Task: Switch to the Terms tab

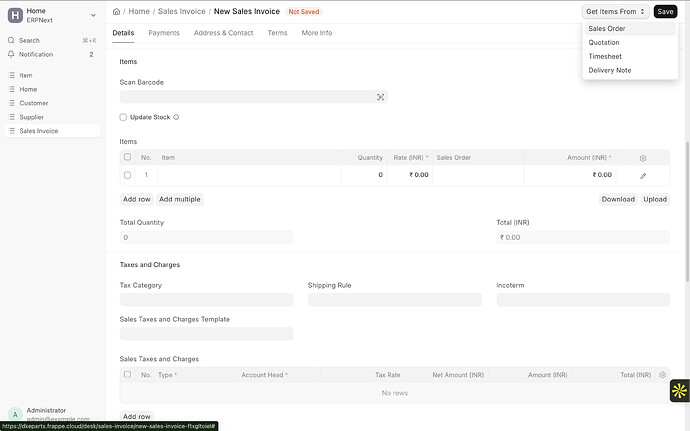Action: click(277, 33)
